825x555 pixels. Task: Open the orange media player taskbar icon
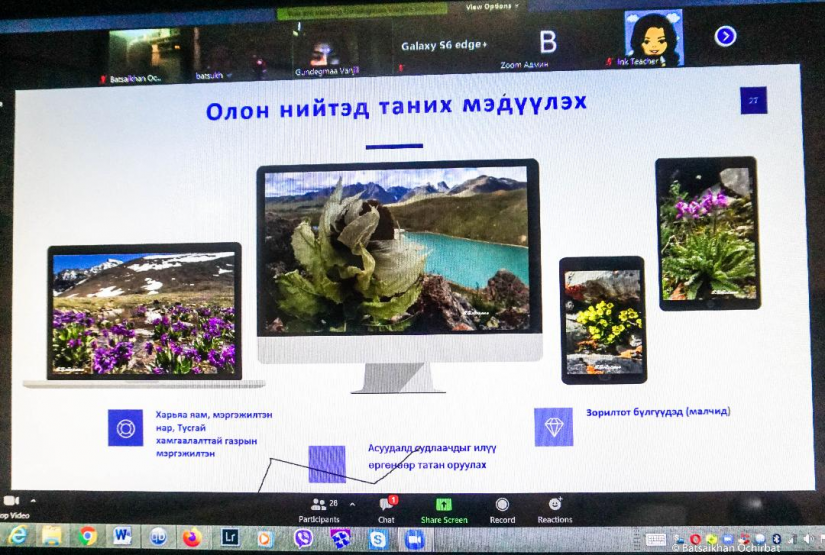[x=265, y=538]
